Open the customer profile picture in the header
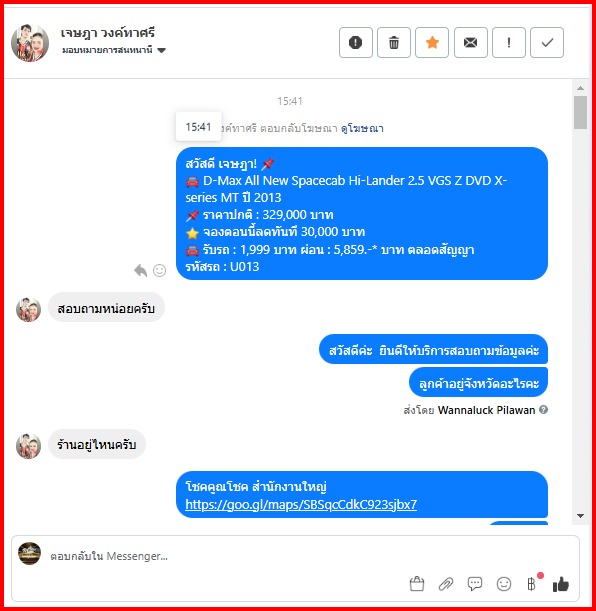Screen dimensions: 596x611 tap(30, 42)
